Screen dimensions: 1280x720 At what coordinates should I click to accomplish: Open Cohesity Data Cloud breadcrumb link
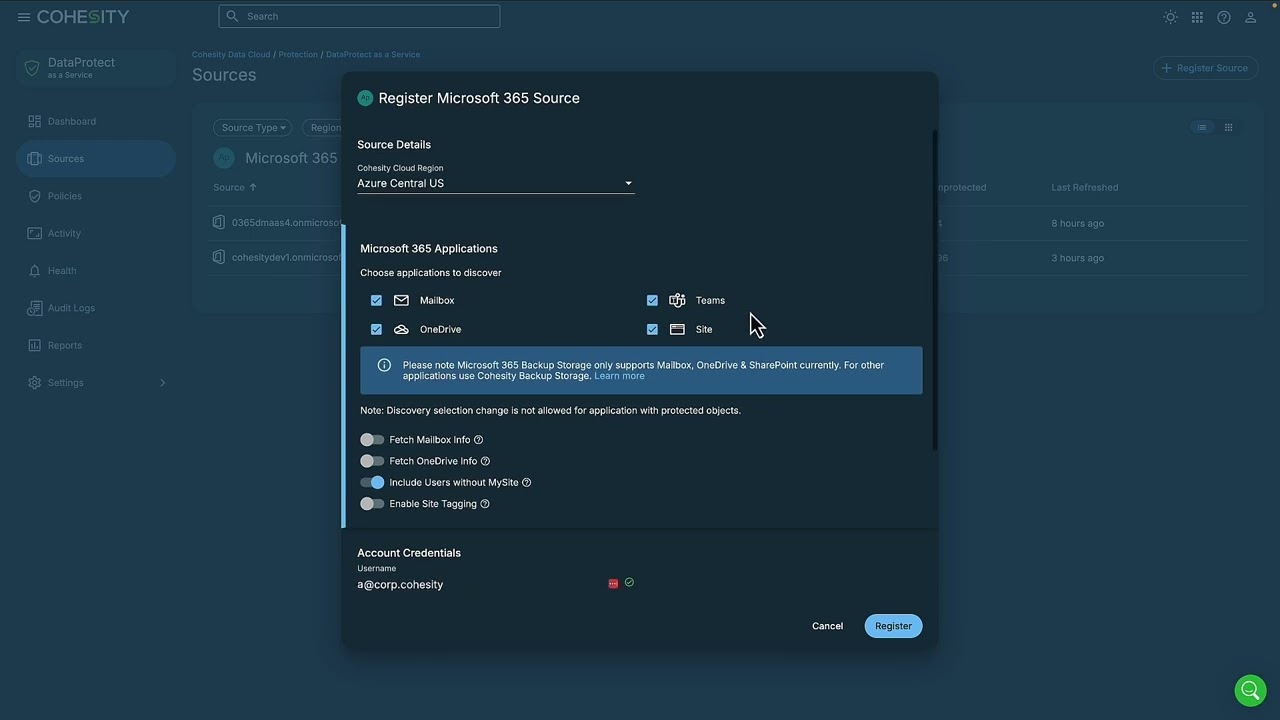pos(231,54)
